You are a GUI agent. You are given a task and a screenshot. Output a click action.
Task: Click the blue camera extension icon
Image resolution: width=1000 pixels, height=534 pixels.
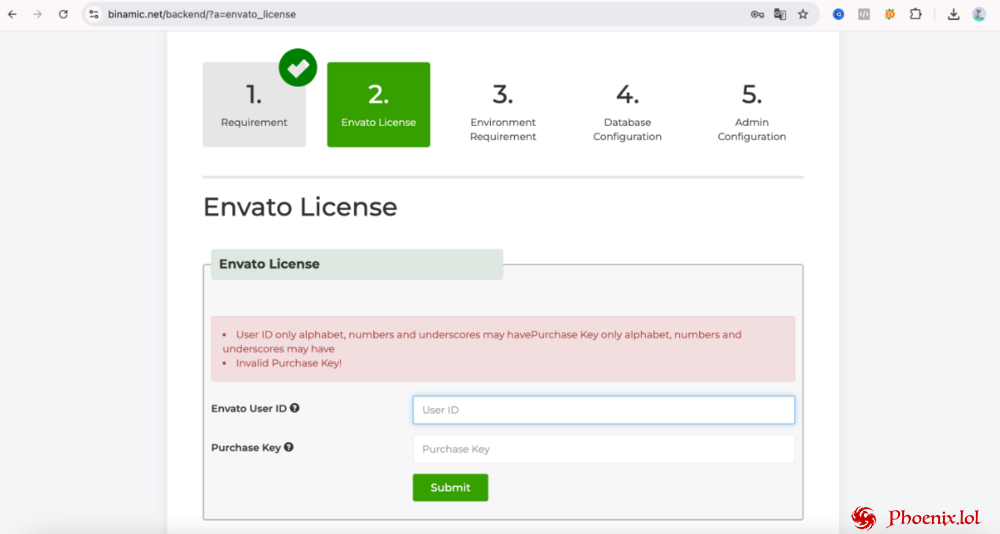pyautogui.click(x=839, y=14)
